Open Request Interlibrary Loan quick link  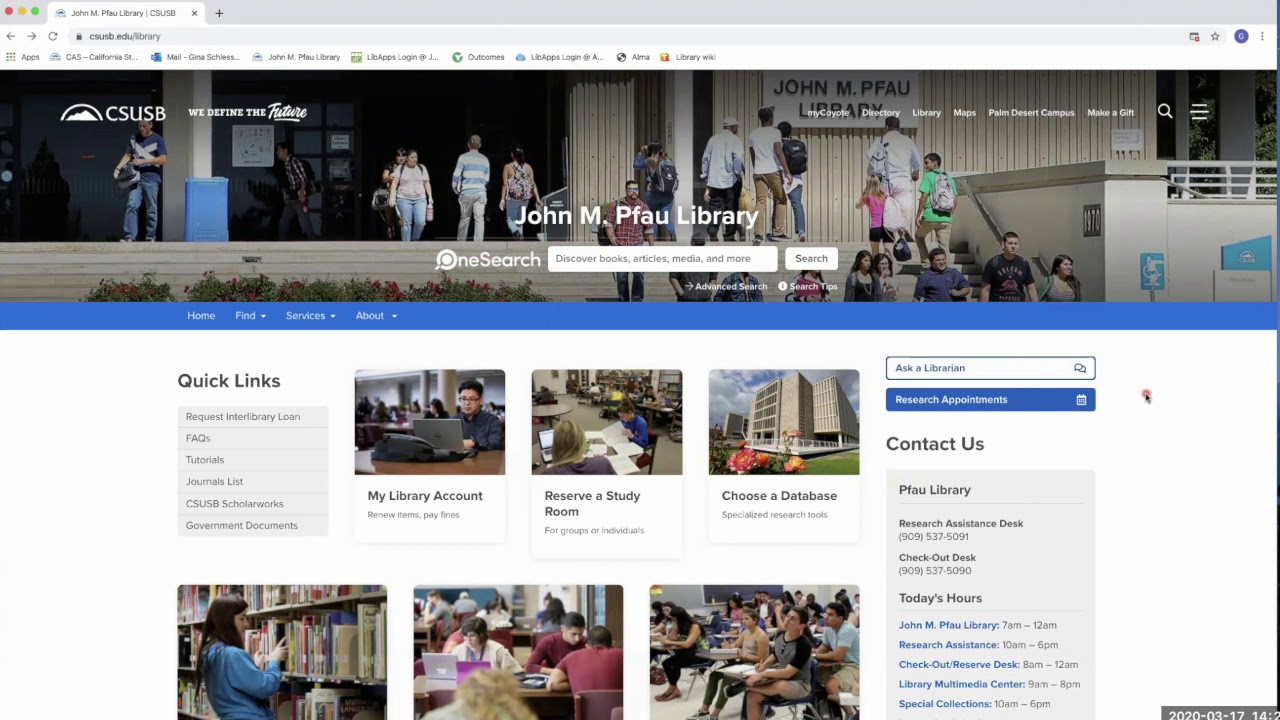tap(252, 416)
